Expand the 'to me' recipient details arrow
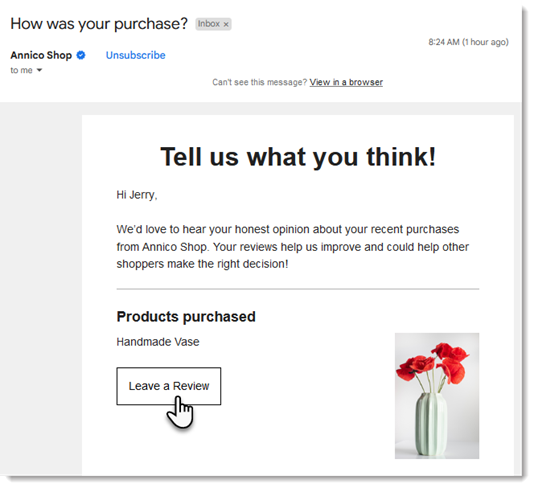 39,70
